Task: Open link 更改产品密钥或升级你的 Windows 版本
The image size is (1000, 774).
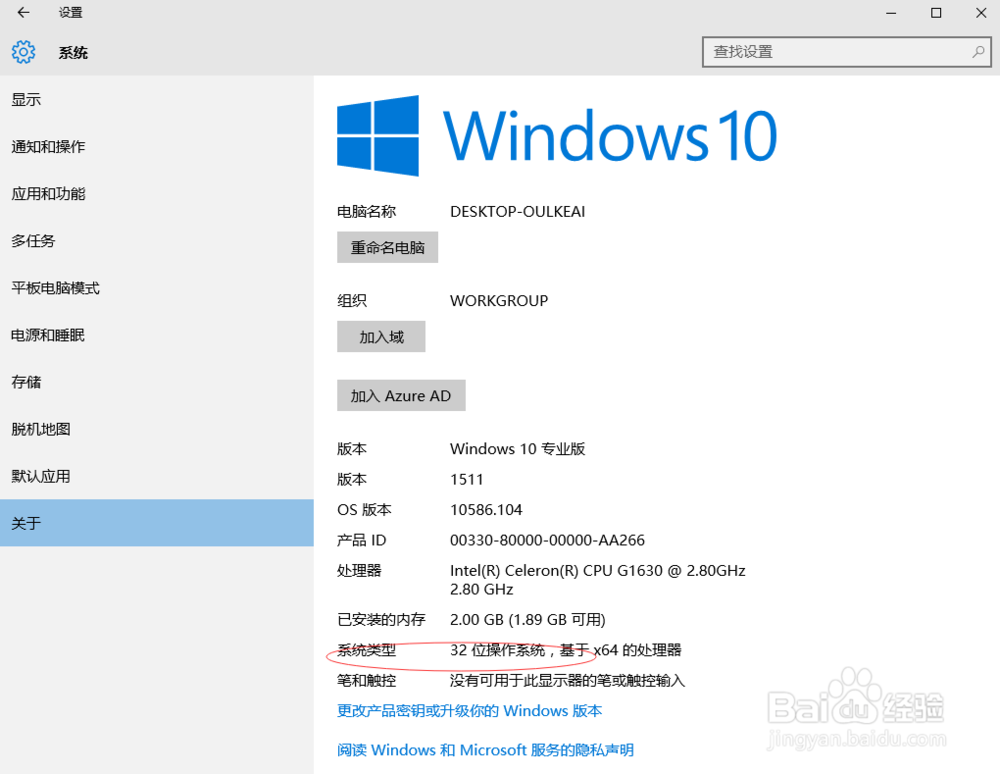Action: pyautogui.click(x=469, y=711)
